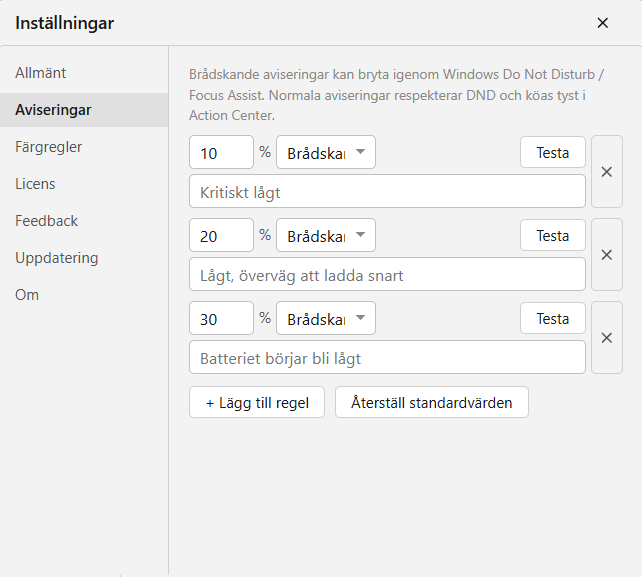Remove the 10% notification rule

pyautogui.click(x=607, y=172)
